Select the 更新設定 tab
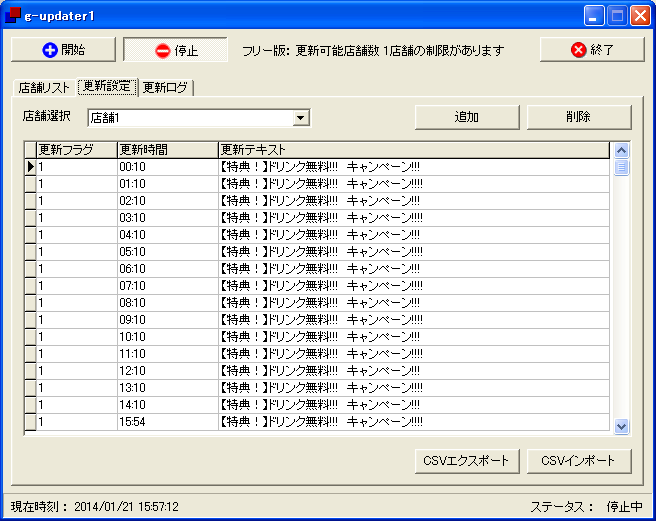 click(x=106, y=87)
